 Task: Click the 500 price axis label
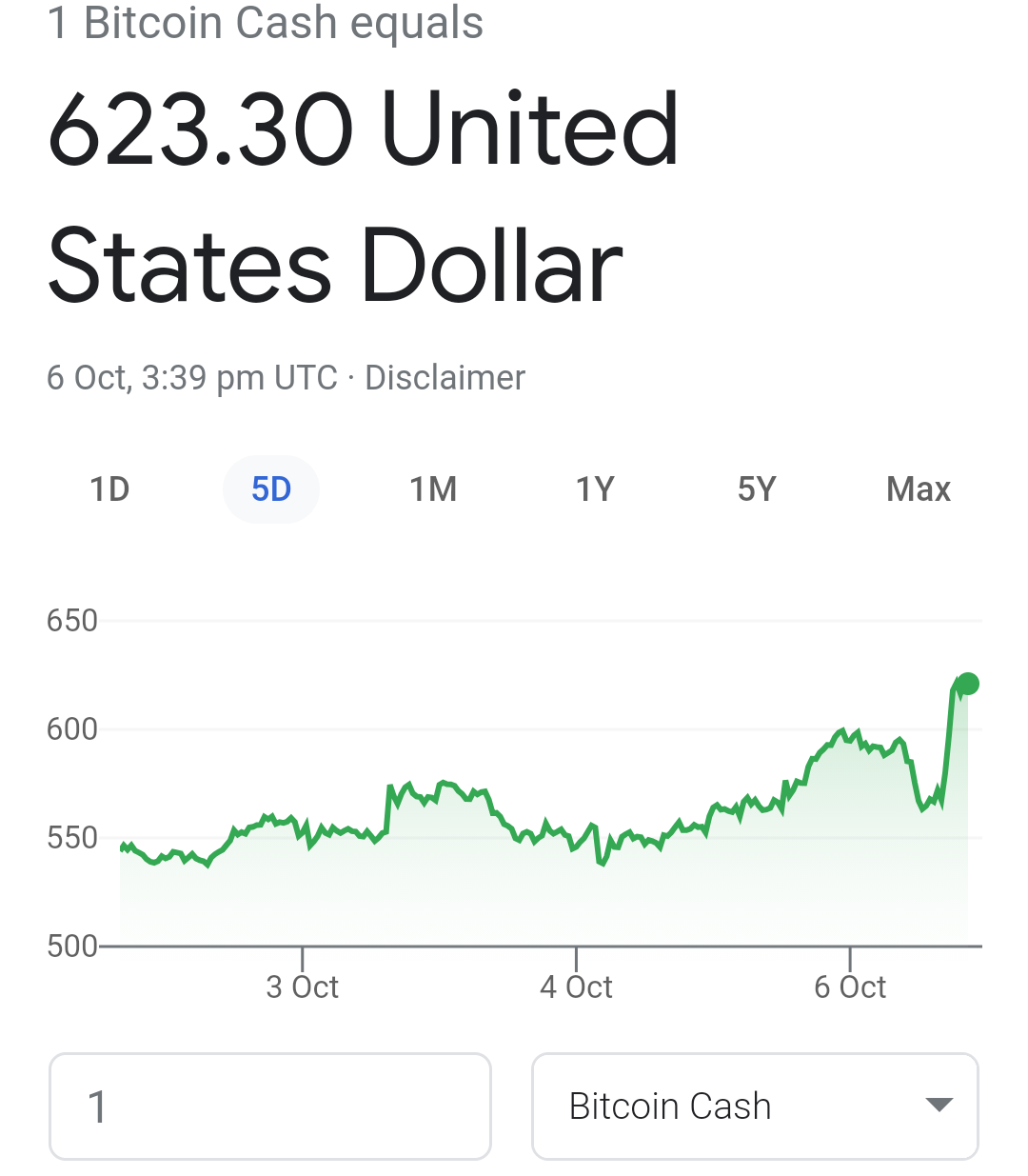(72, 947)
